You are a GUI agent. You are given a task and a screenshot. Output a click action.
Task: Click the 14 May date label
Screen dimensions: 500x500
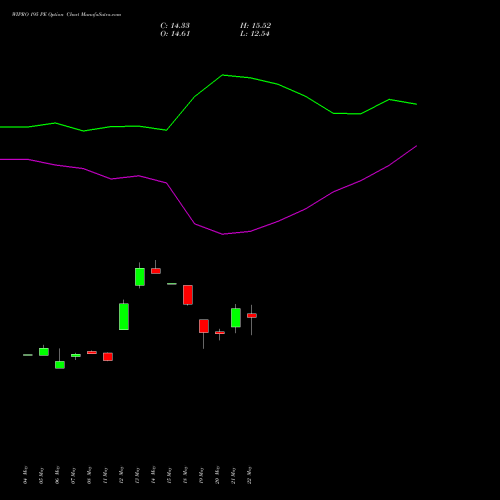coord(154,475)
